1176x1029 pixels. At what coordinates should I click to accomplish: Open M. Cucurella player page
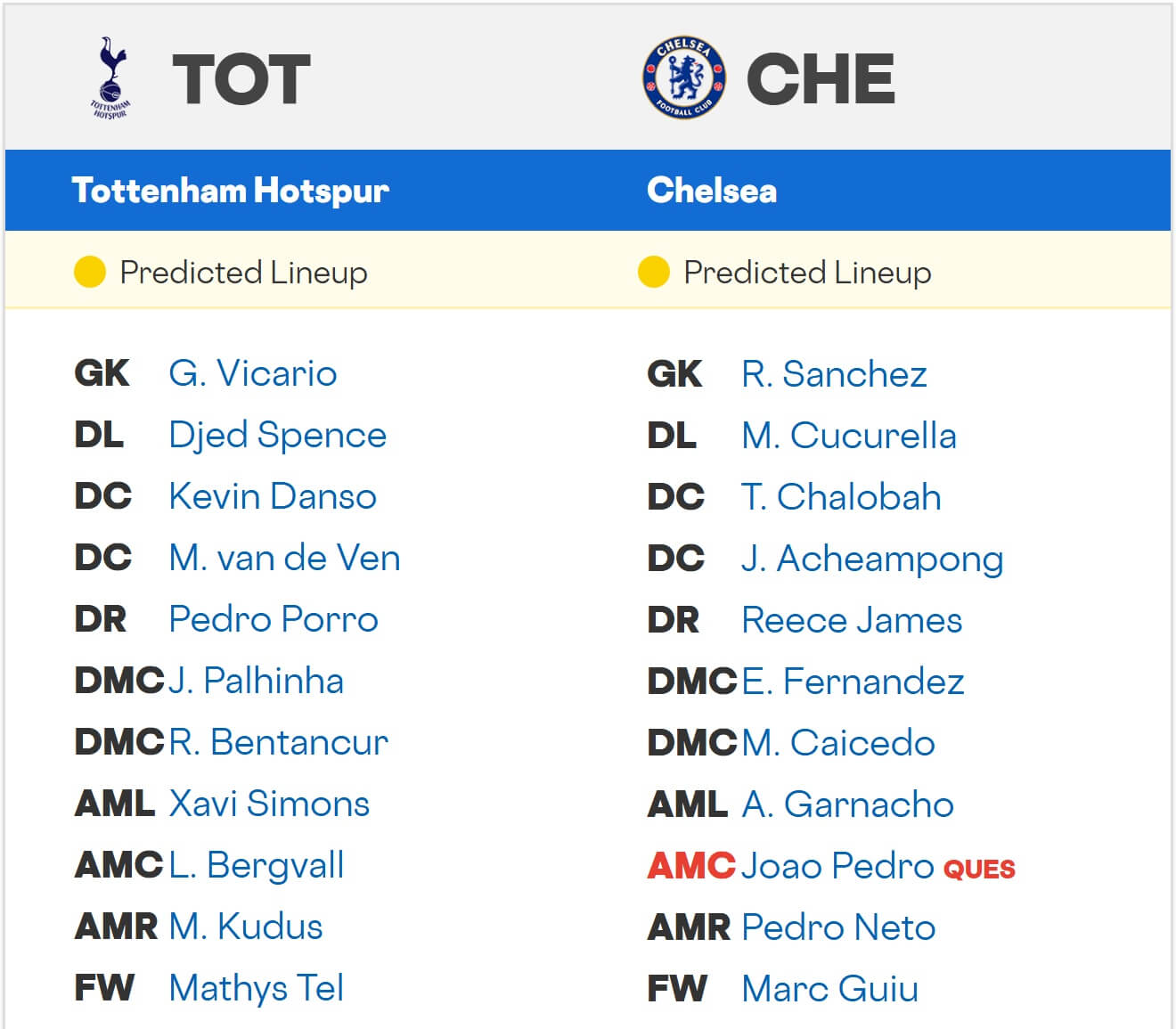[x=849, y=436]
